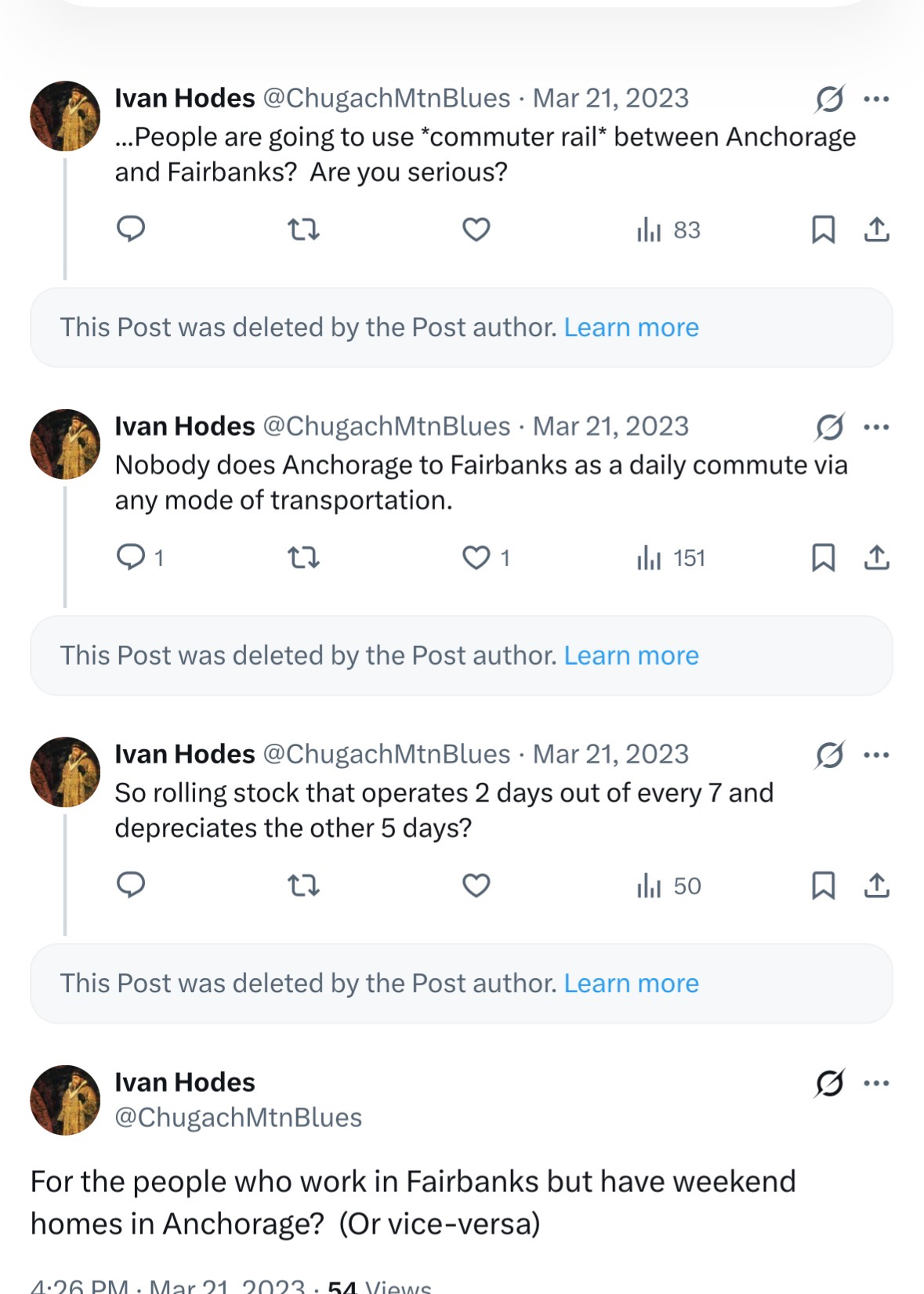The height and width of the screenshot is (1294, 924).
Task: Open more options on commuter rail post
Action: (876, 99)
